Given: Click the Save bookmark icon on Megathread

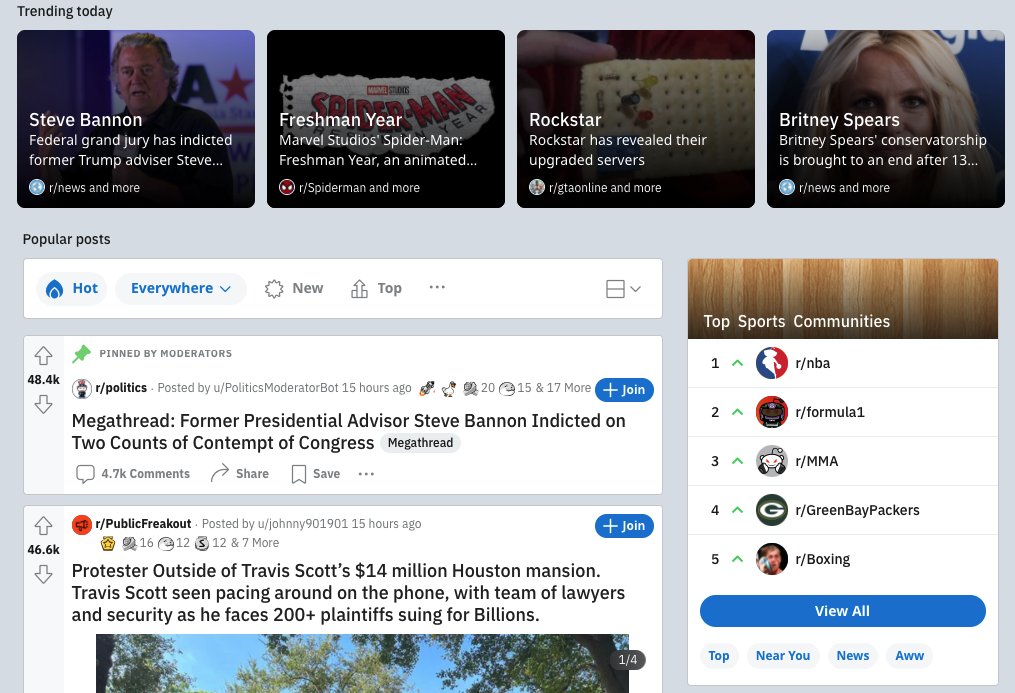Looking at the screenshot, I should tap(298, 474).
